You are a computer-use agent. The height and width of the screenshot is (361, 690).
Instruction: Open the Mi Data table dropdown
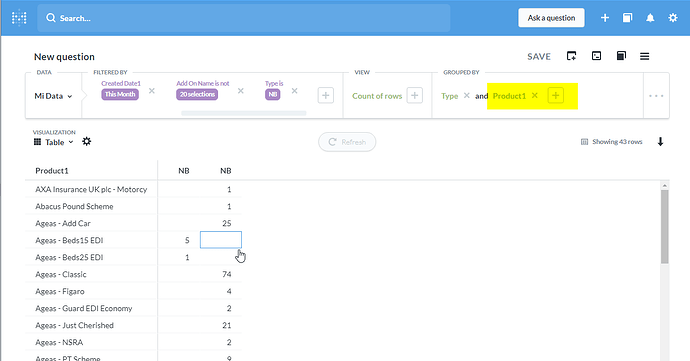coord(53,96)
